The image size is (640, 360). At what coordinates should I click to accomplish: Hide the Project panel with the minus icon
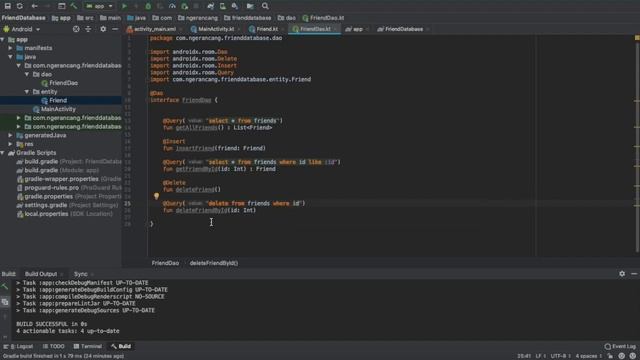coord(115,29)
